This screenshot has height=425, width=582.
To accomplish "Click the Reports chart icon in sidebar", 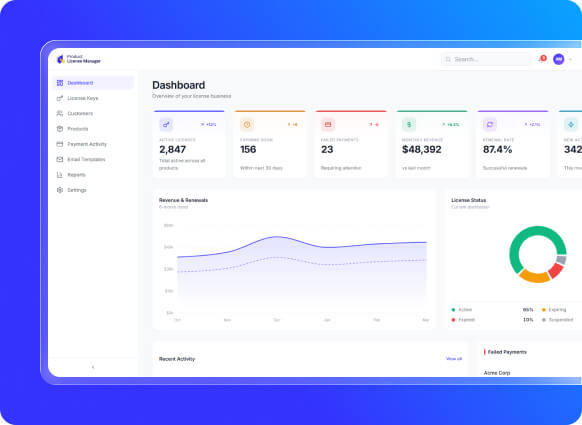I will pos(60,174).
